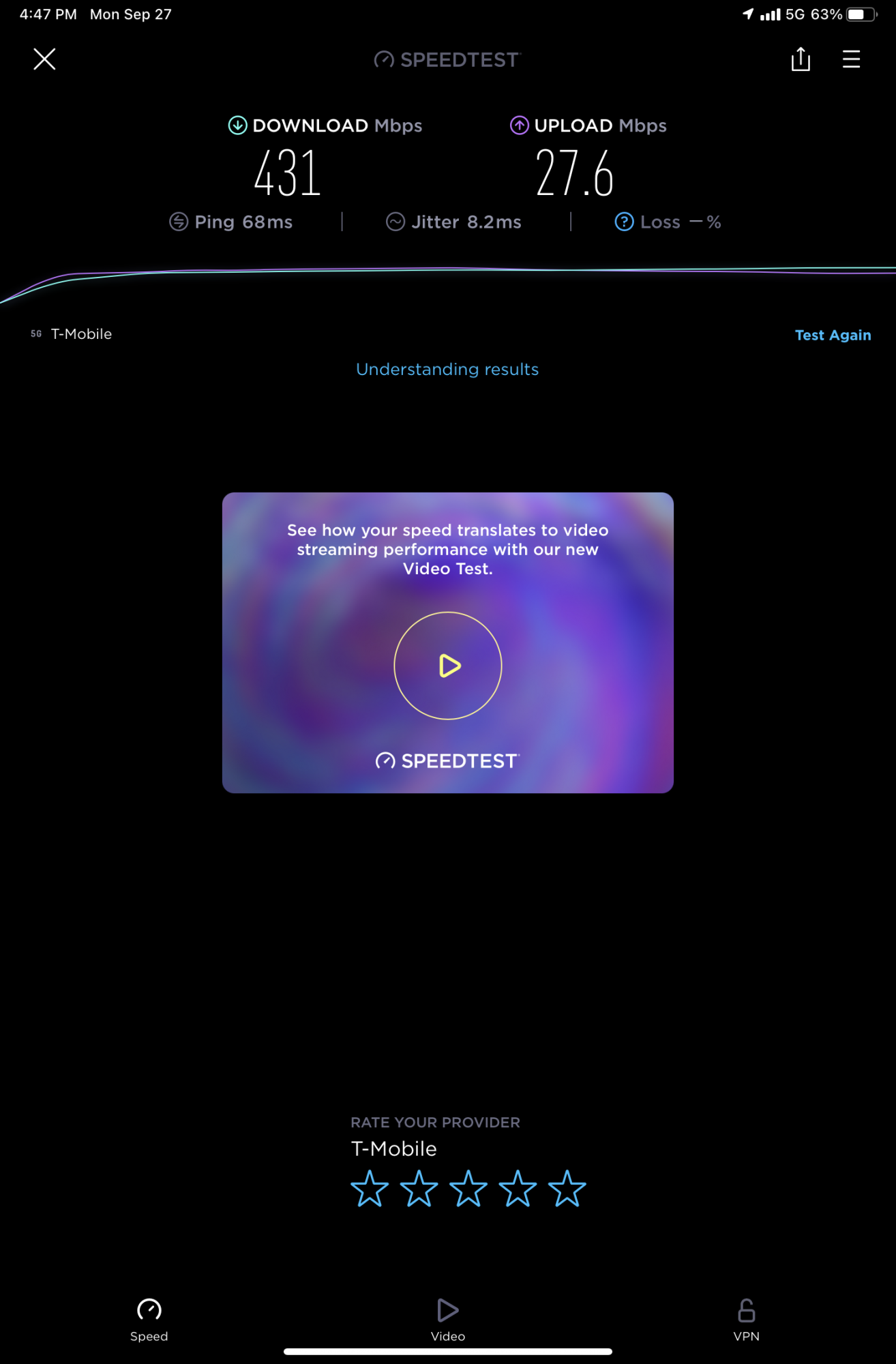
Task: Tap the RATE YOUR PROVIDER heading
Action: point(435,1123)
